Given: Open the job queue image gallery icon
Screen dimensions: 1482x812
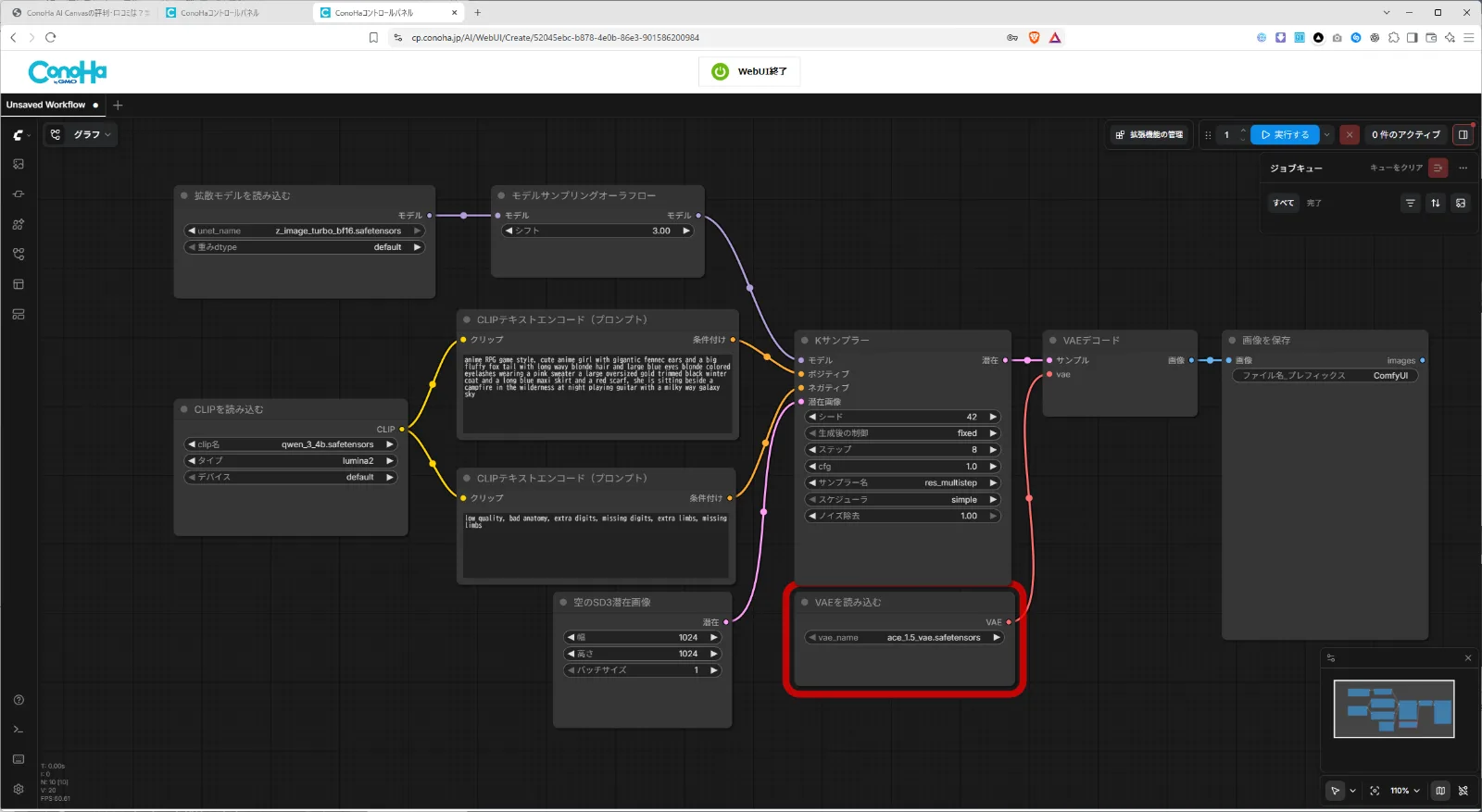Looking at the screenshot, I should point(1461,203).
